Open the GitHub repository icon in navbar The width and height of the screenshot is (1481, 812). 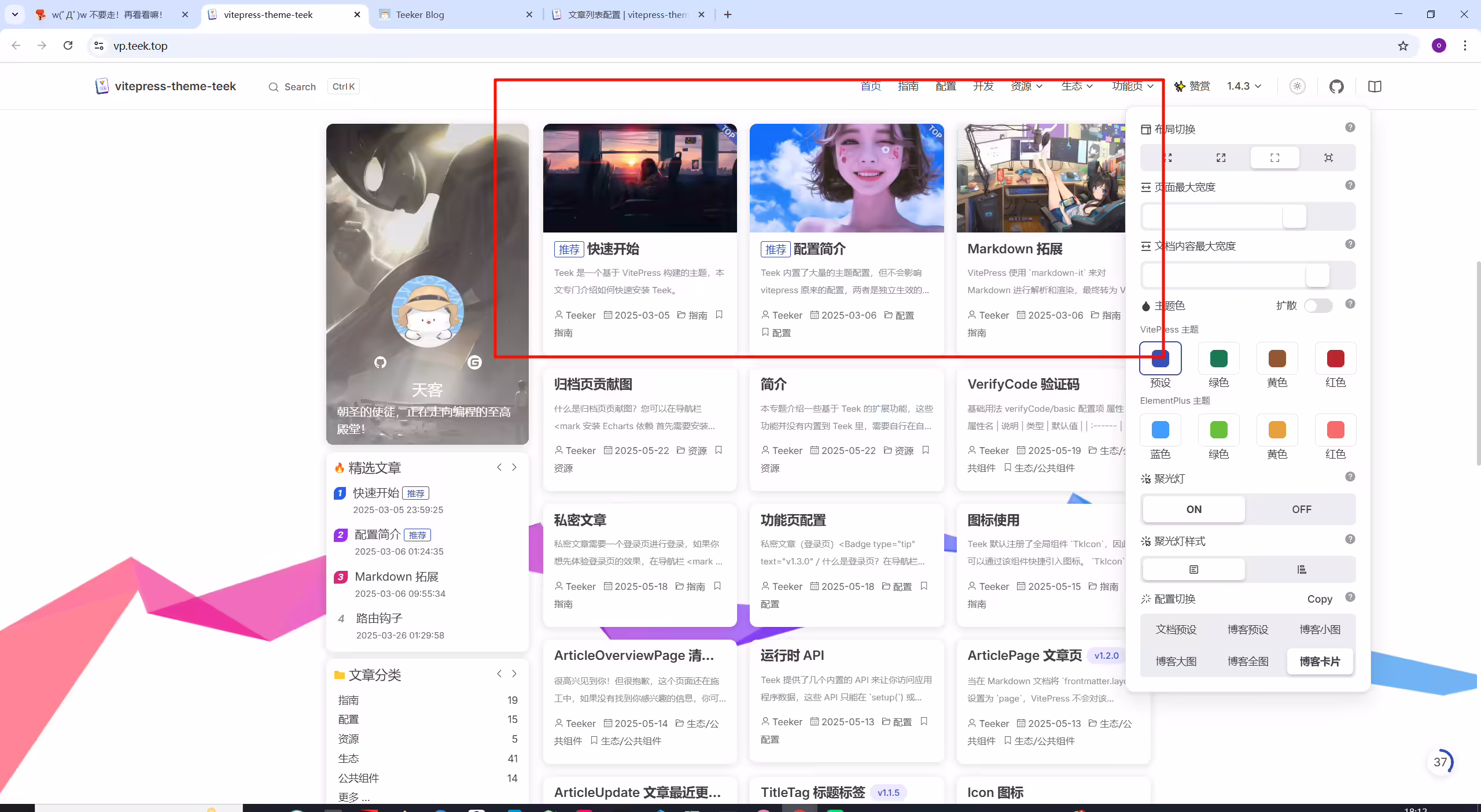1336,87
